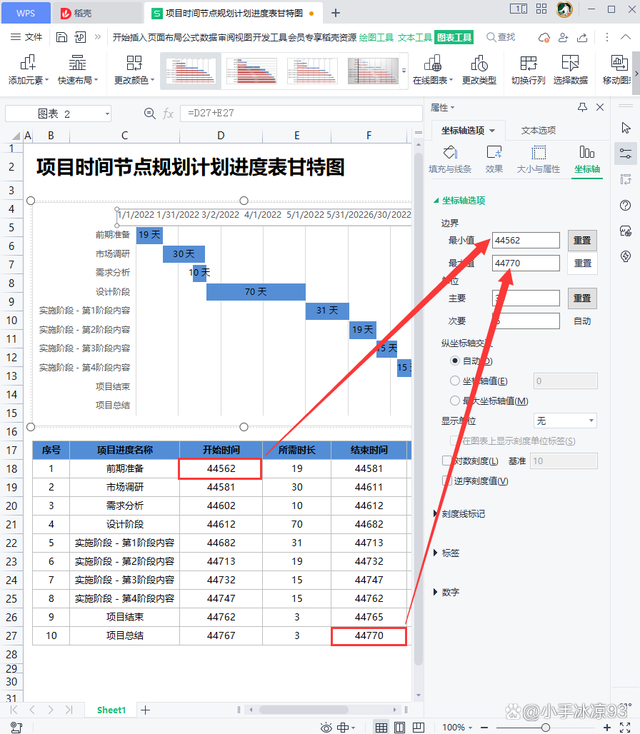Open the 属性 panel title dropdown
The width and height of the screenshot is (640, 734).
point(442,108)
